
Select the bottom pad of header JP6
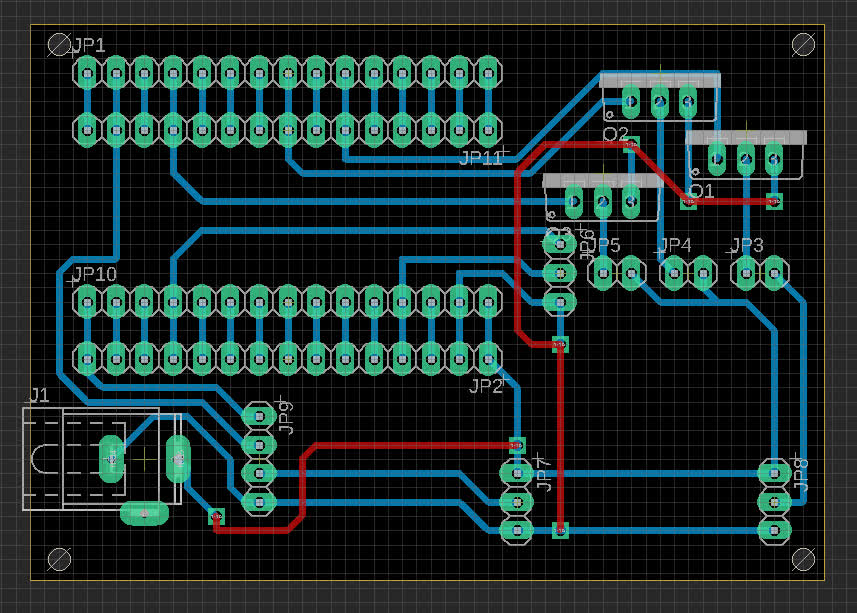click(560, 302)
